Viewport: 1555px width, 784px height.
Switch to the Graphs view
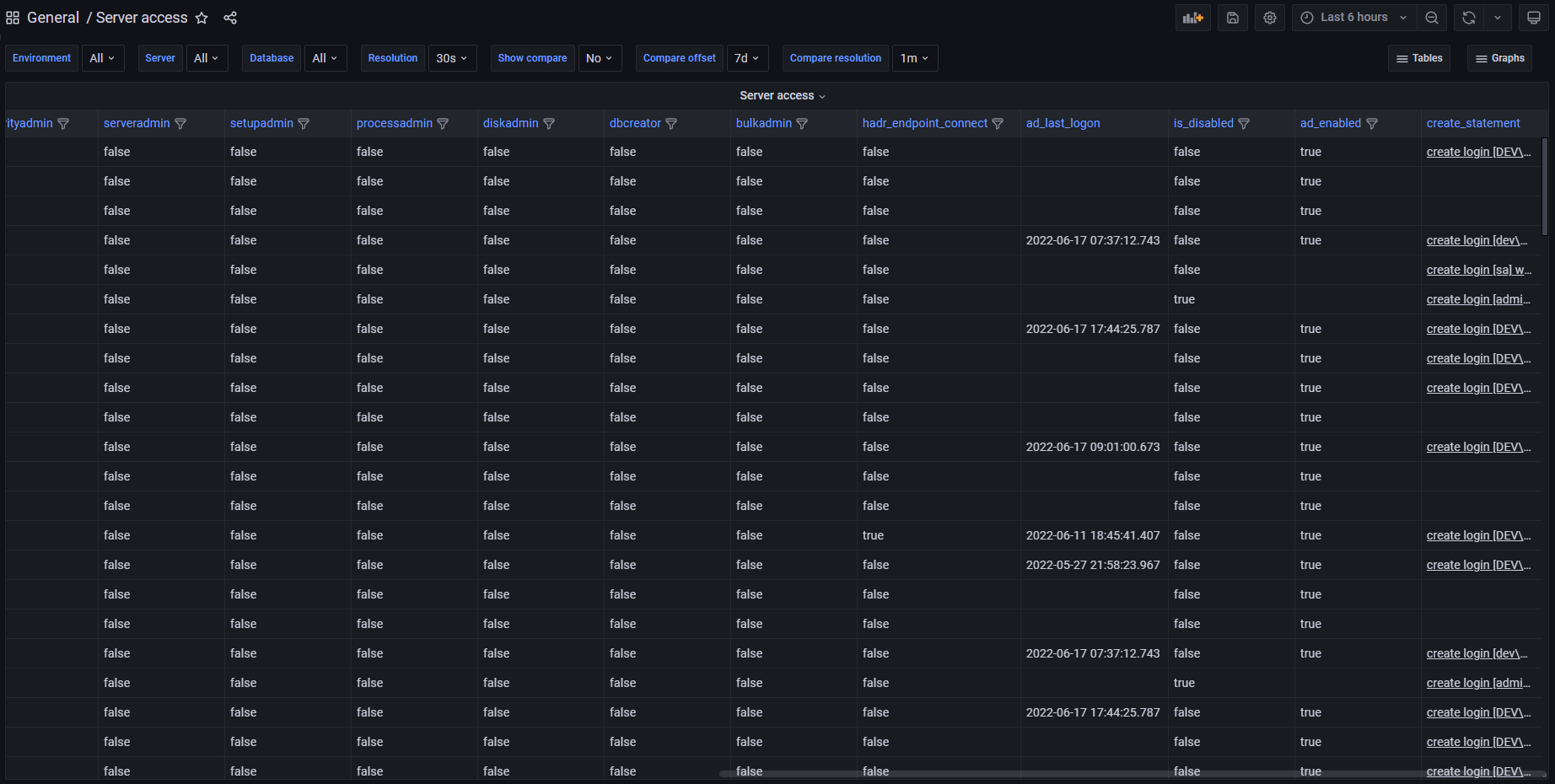pyautogui.click(x=1499, y=57)
